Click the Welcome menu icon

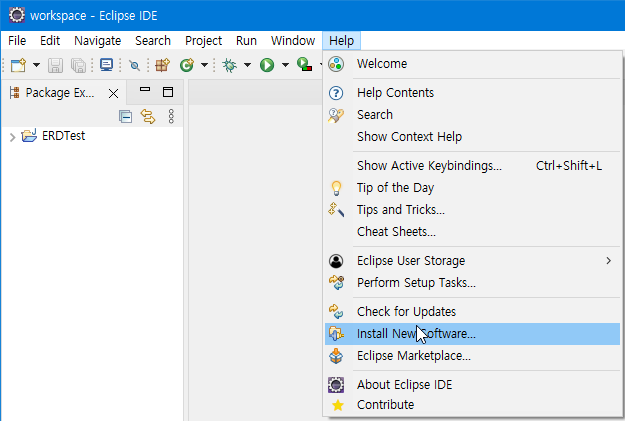click(x=336, y=64)
